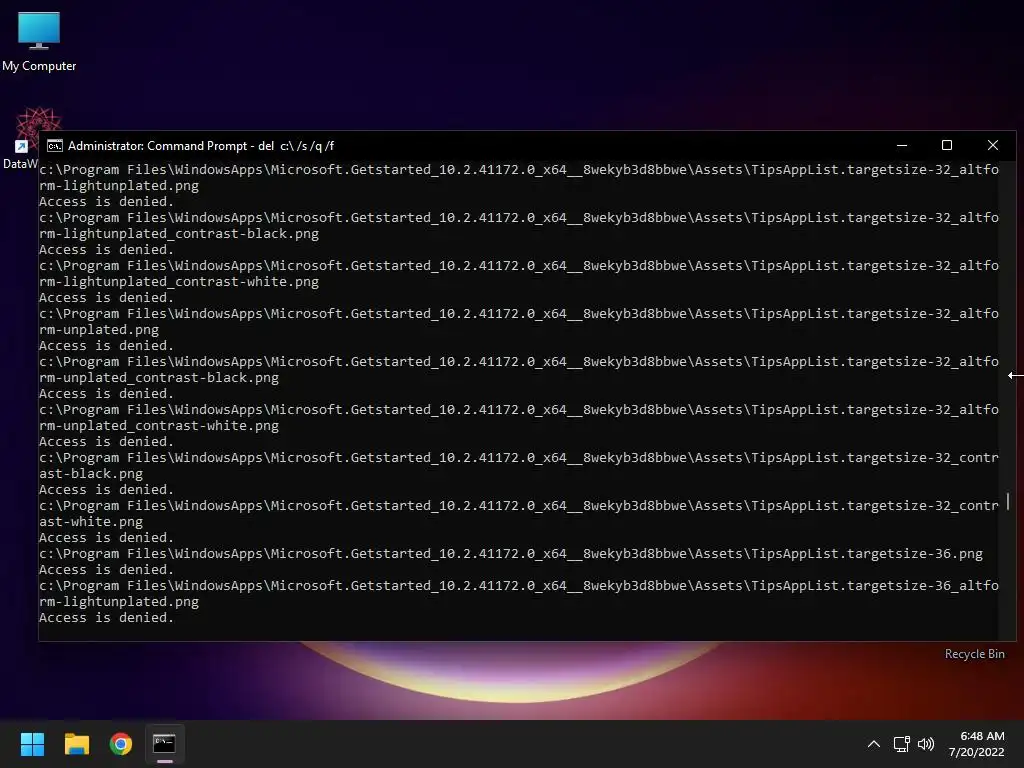Open network settings in system tray
The image size is (1024, 768).
tap(902, 744)
